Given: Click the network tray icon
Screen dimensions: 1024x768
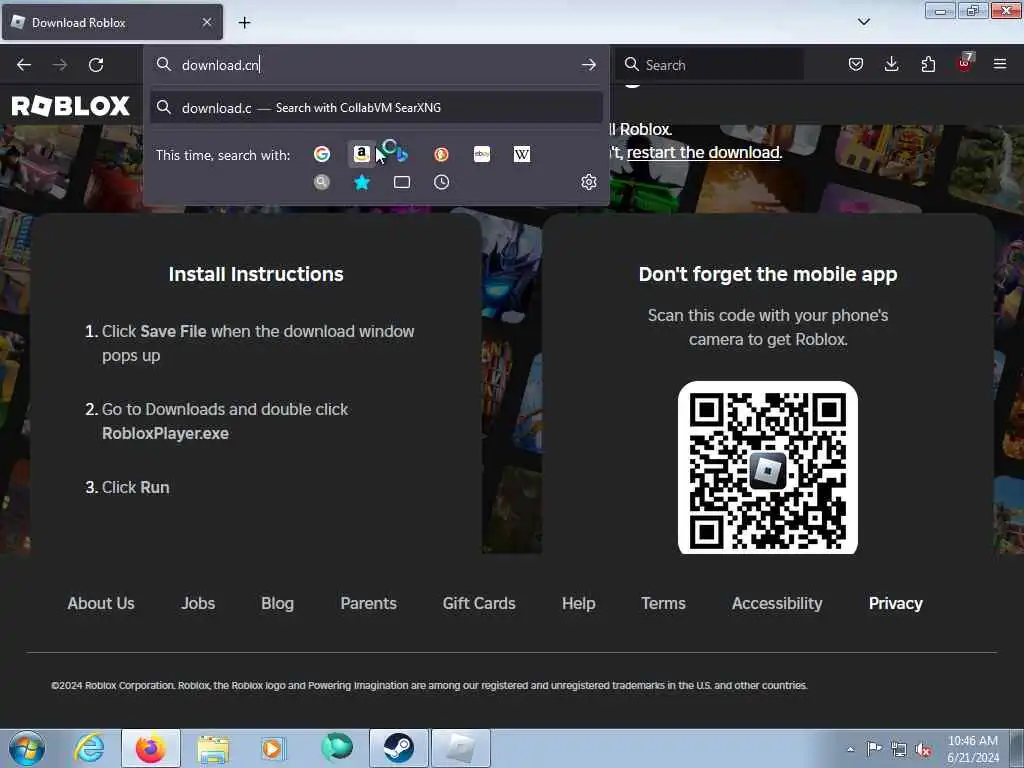Looking at the screenshot, I should [x=899, y=749].
